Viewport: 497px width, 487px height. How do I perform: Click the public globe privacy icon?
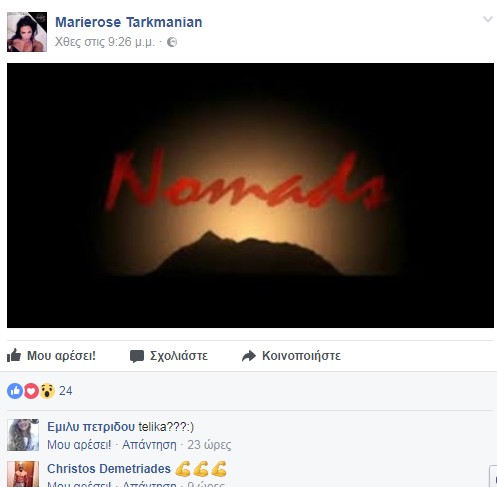(x=172, y=42)
